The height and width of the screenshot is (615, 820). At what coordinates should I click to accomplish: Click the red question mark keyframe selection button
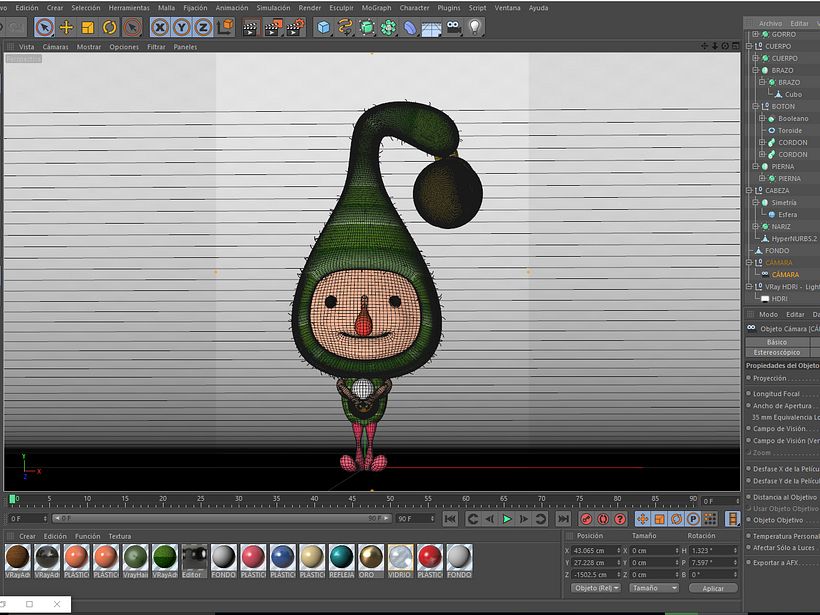[620, 519]
